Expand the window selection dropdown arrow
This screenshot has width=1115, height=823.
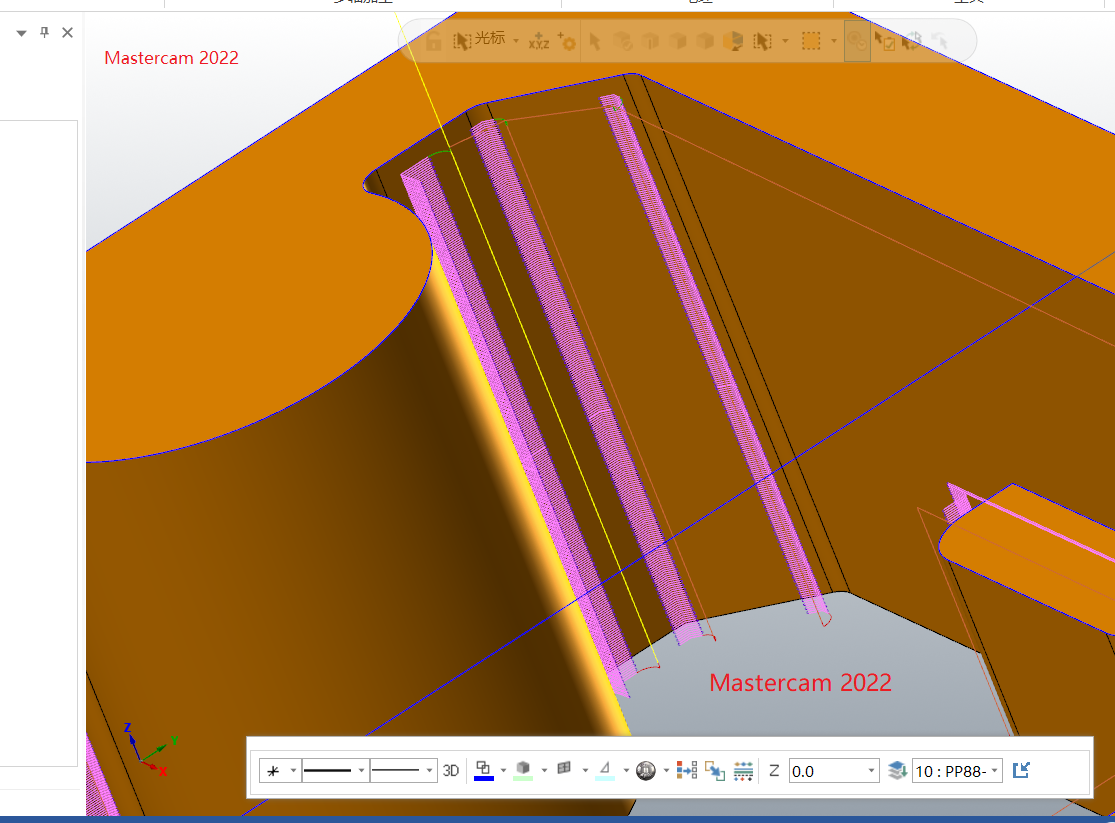(834, 41)
